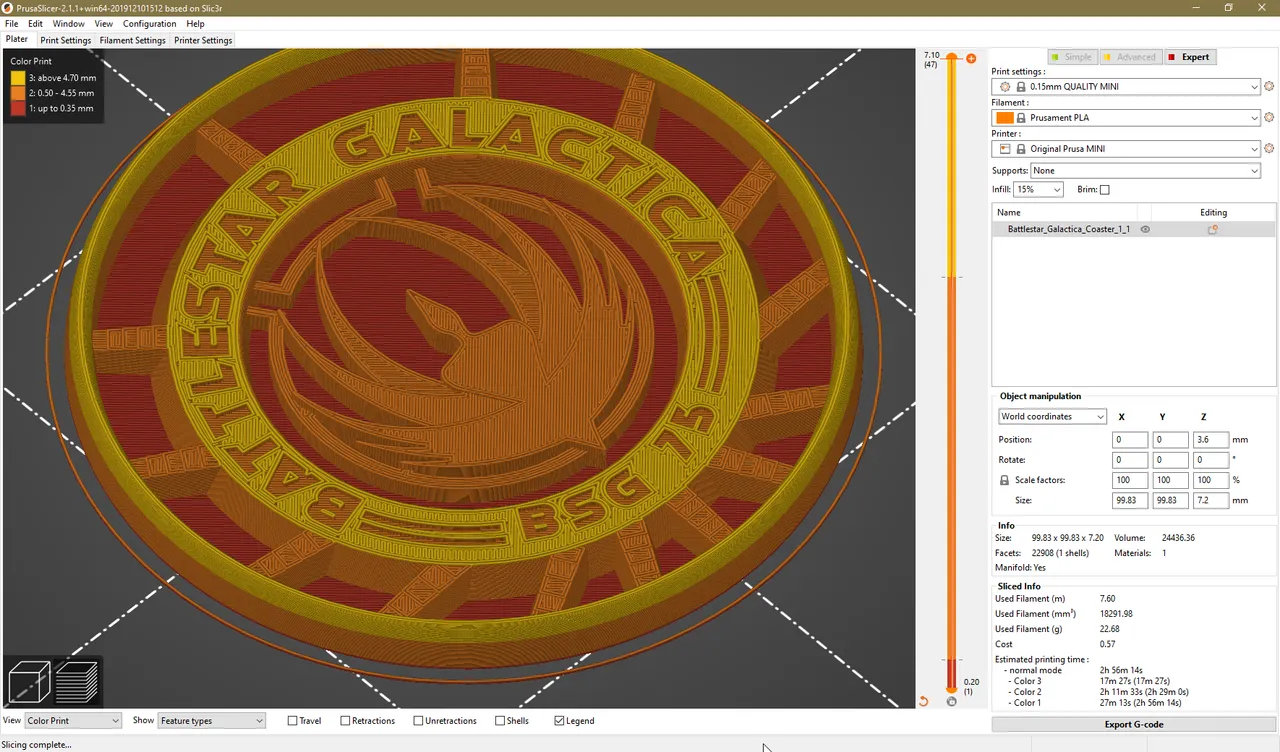
Task: Switch to the Printer Settings tab
Action: pos(203,41)
